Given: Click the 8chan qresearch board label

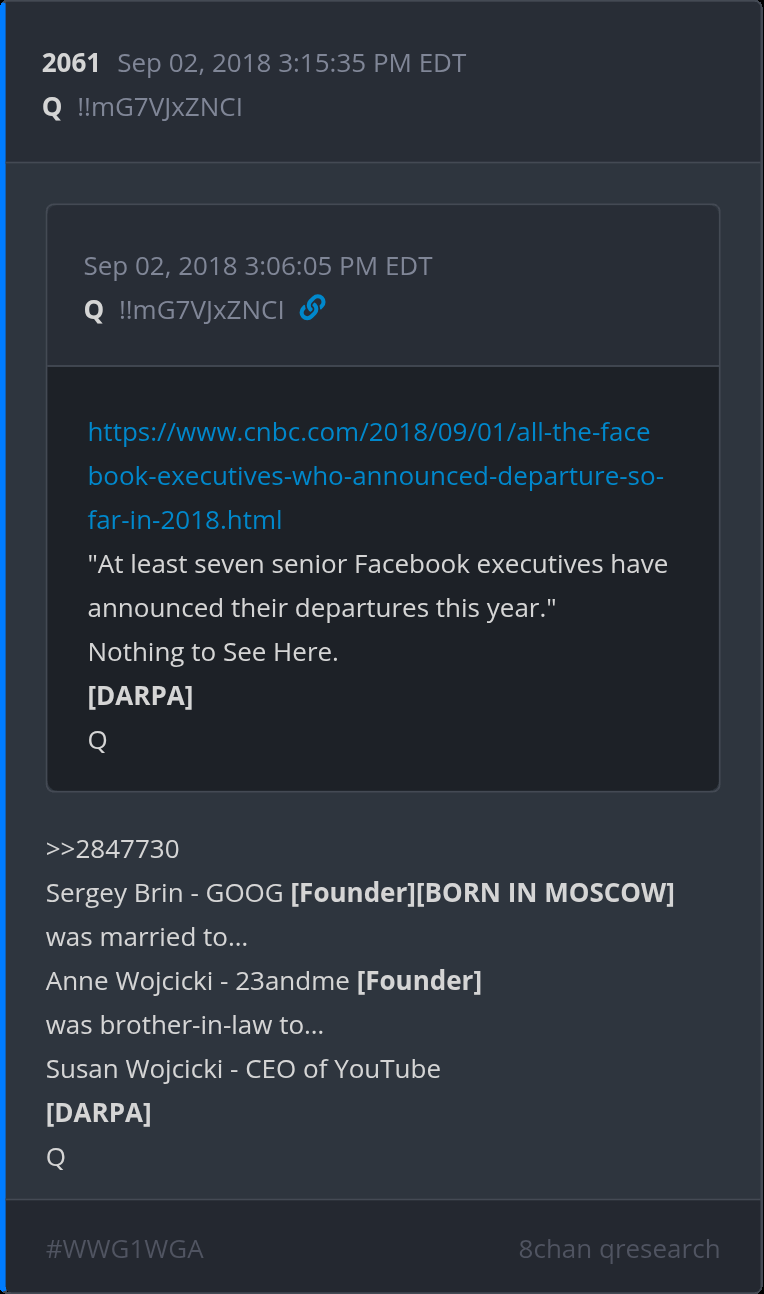Looking at the screenshot, I should click(619, 1249).
